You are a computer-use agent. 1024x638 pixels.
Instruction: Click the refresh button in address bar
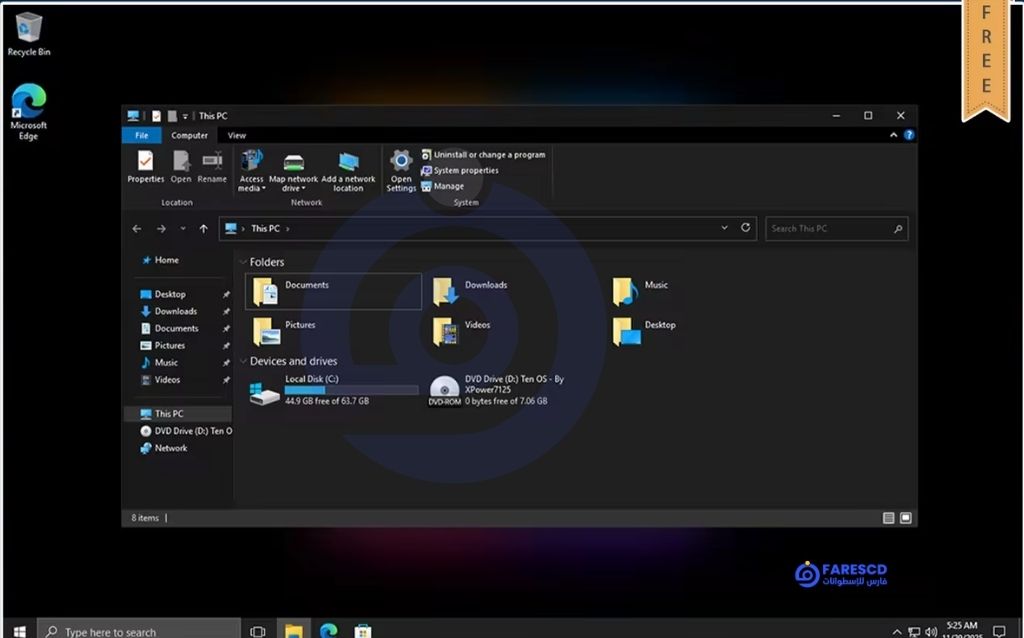coord(745,228)
